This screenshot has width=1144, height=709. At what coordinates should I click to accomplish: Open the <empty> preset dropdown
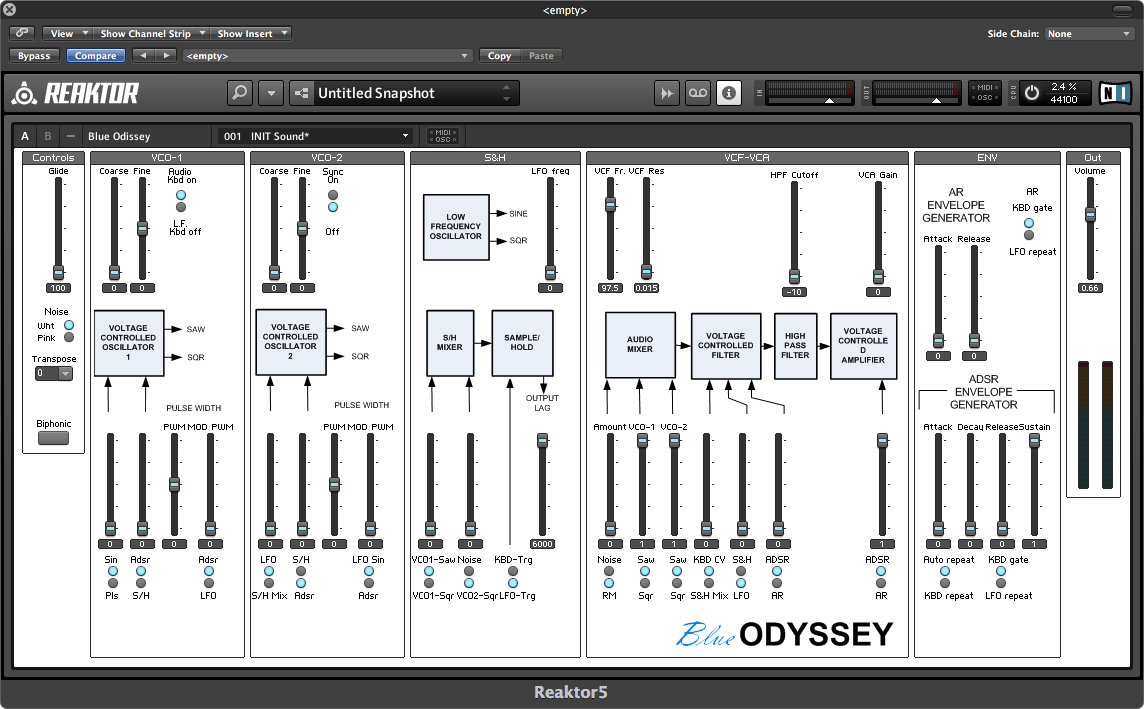coord(327,55)
